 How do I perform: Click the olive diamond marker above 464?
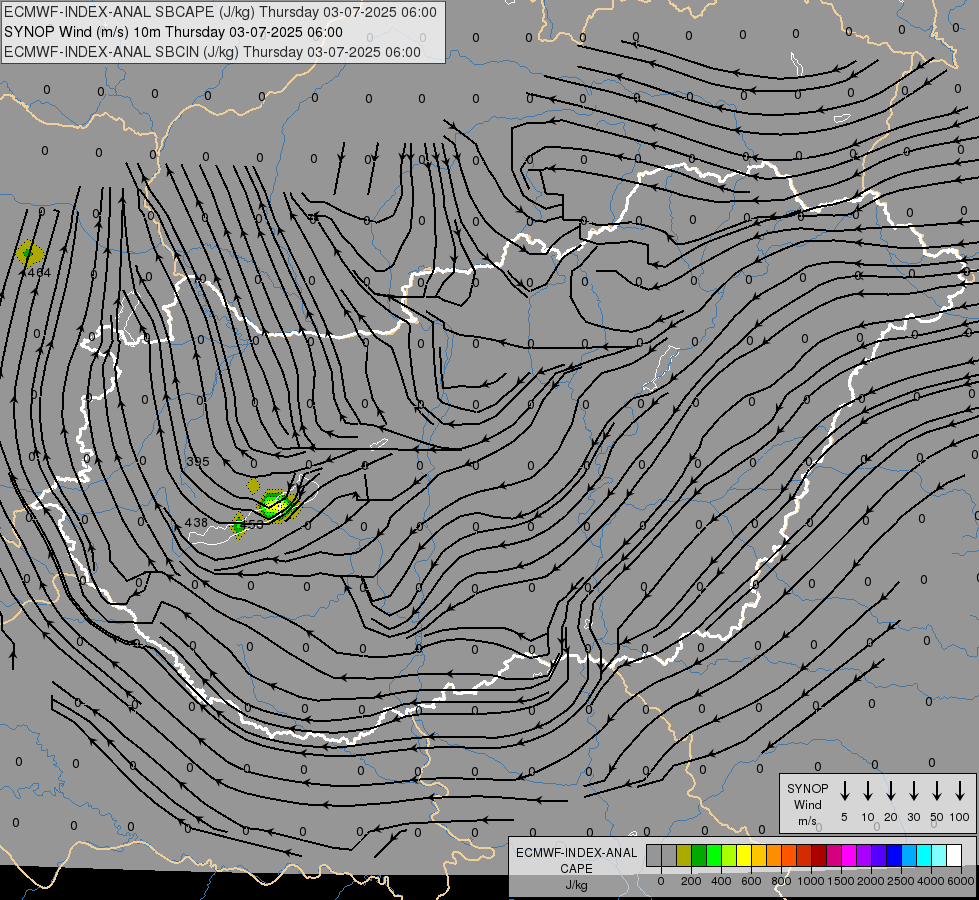[x=29, y=254]
